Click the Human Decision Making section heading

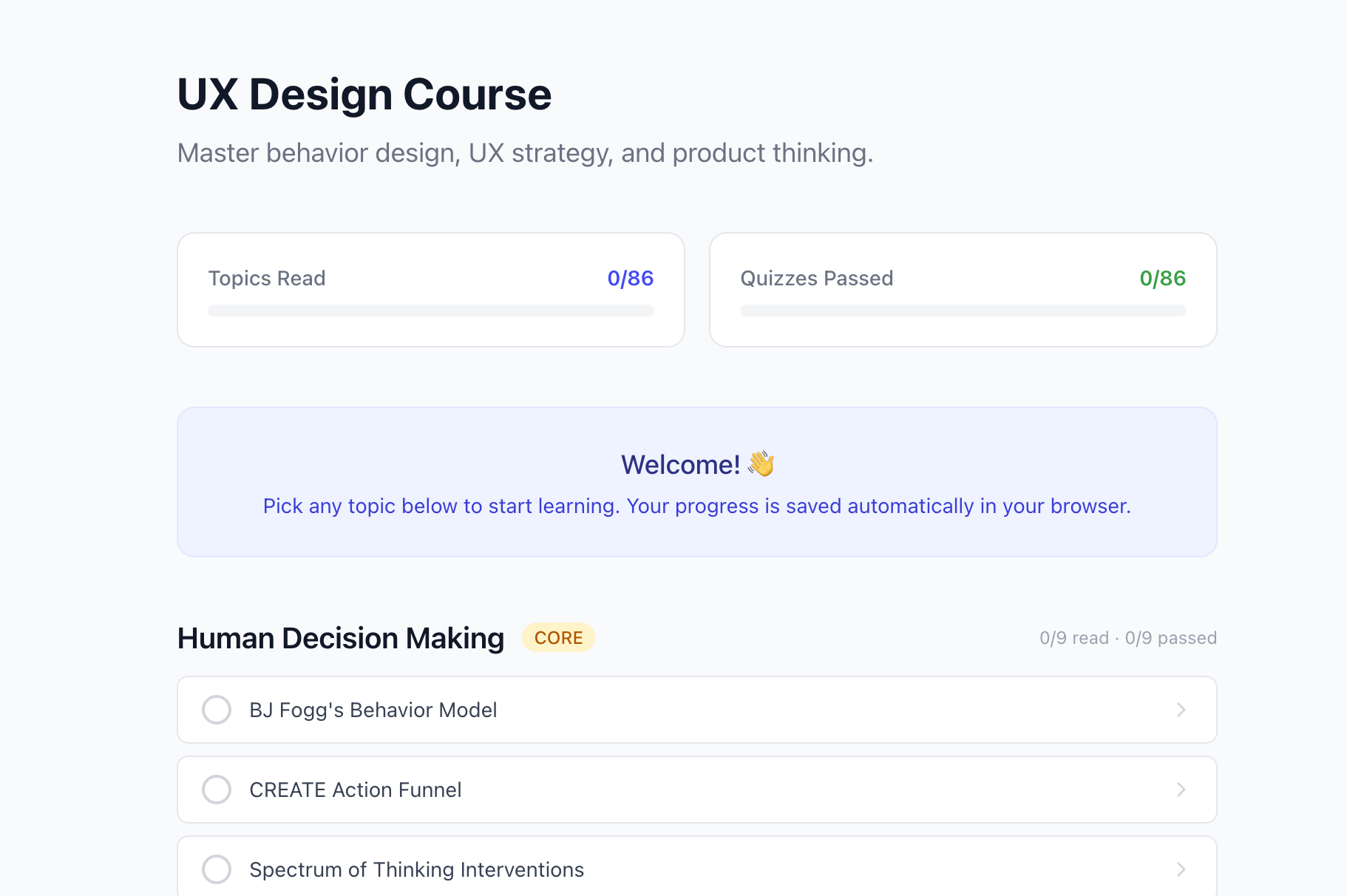tap(341, 638)
